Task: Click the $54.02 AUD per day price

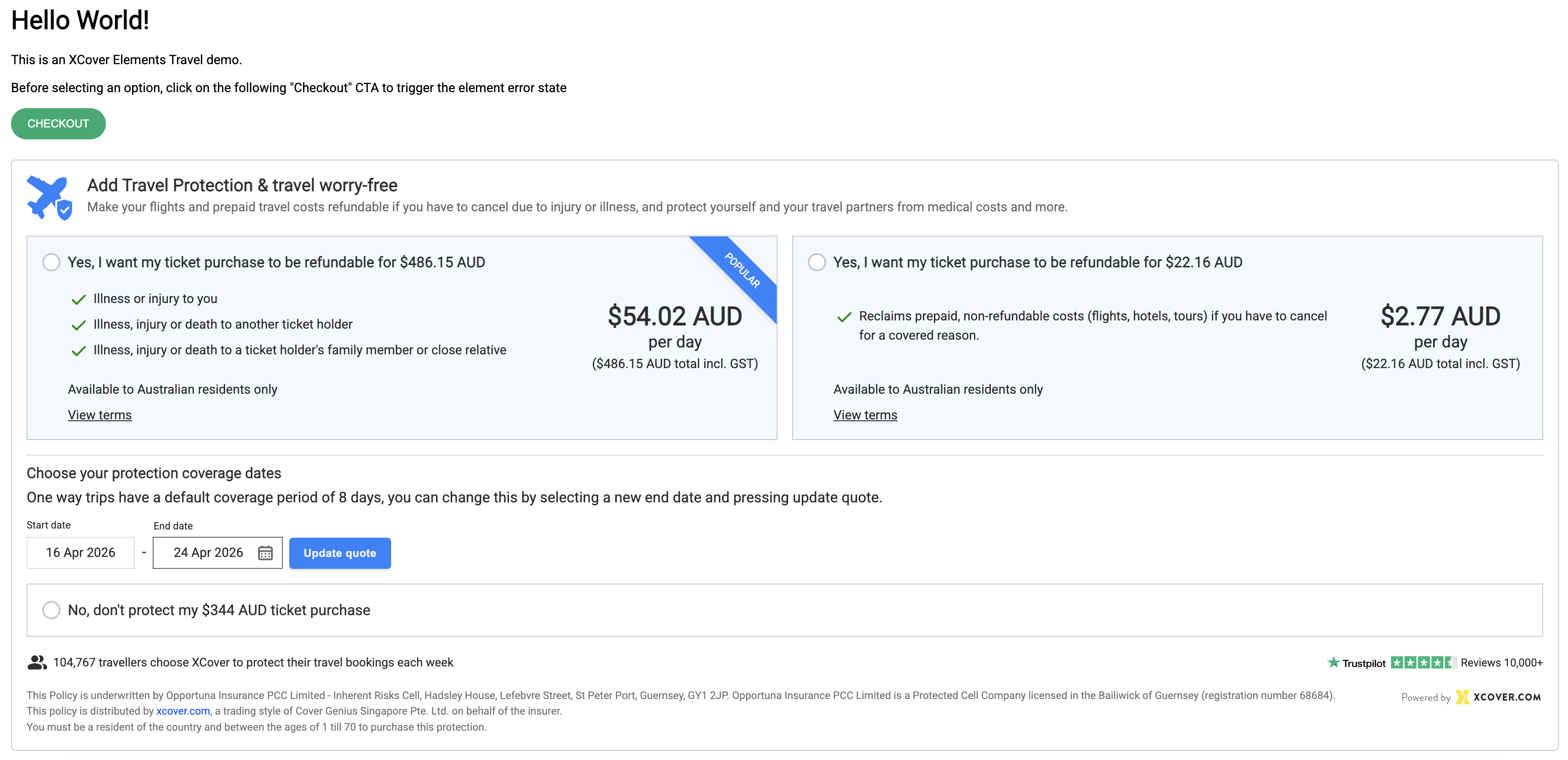Action: click(674, 327)
